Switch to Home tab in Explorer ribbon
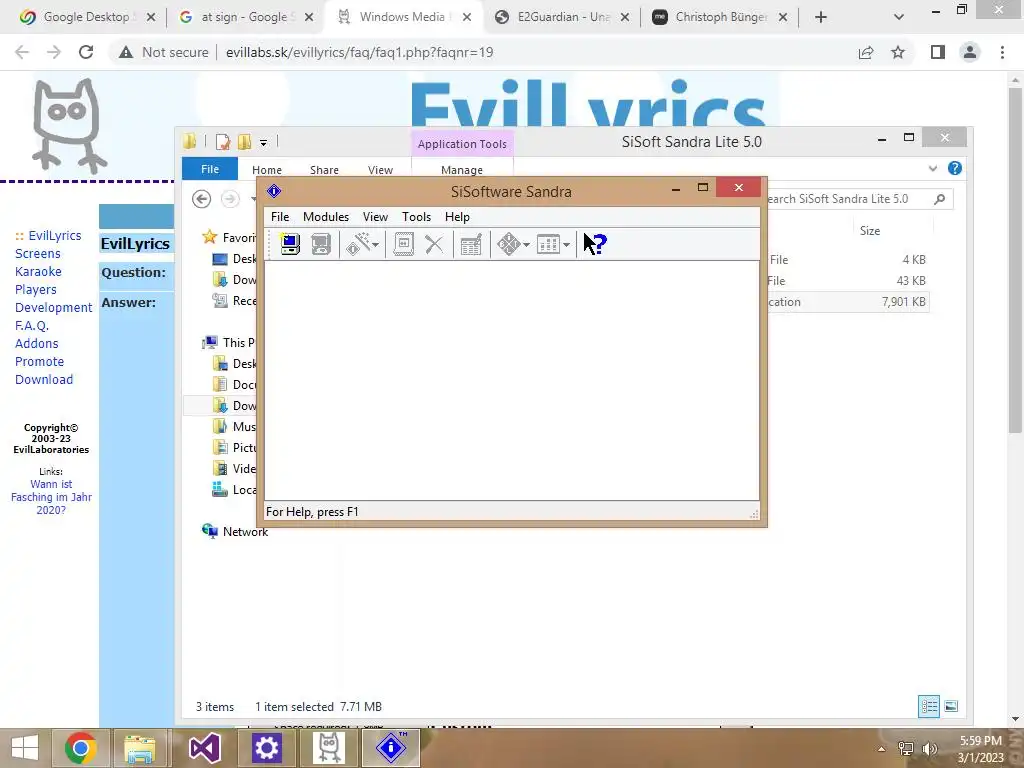This screenshot has width=1024, height=768. [267, 170]
